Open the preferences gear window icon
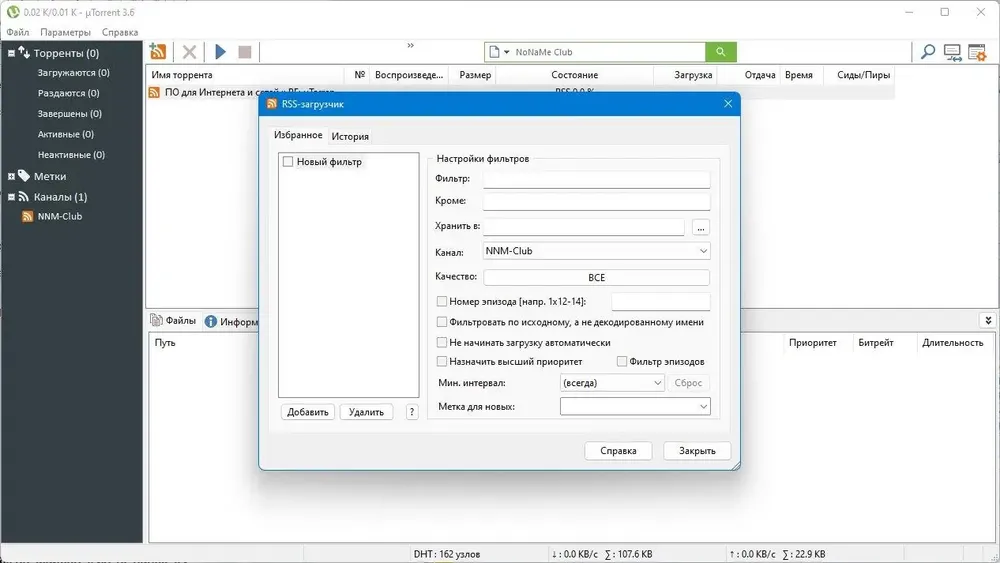This screenshot has width=1000, height=563. point(977,52)
